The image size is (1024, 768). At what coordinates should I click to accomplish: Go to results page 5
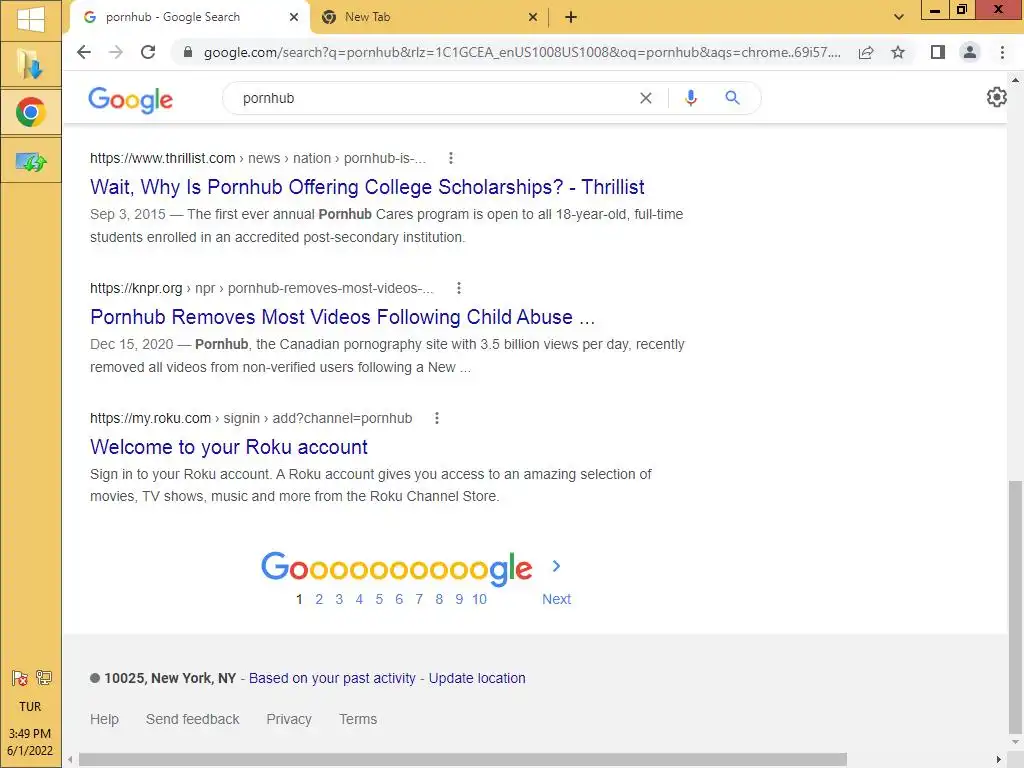click(379, 599)
